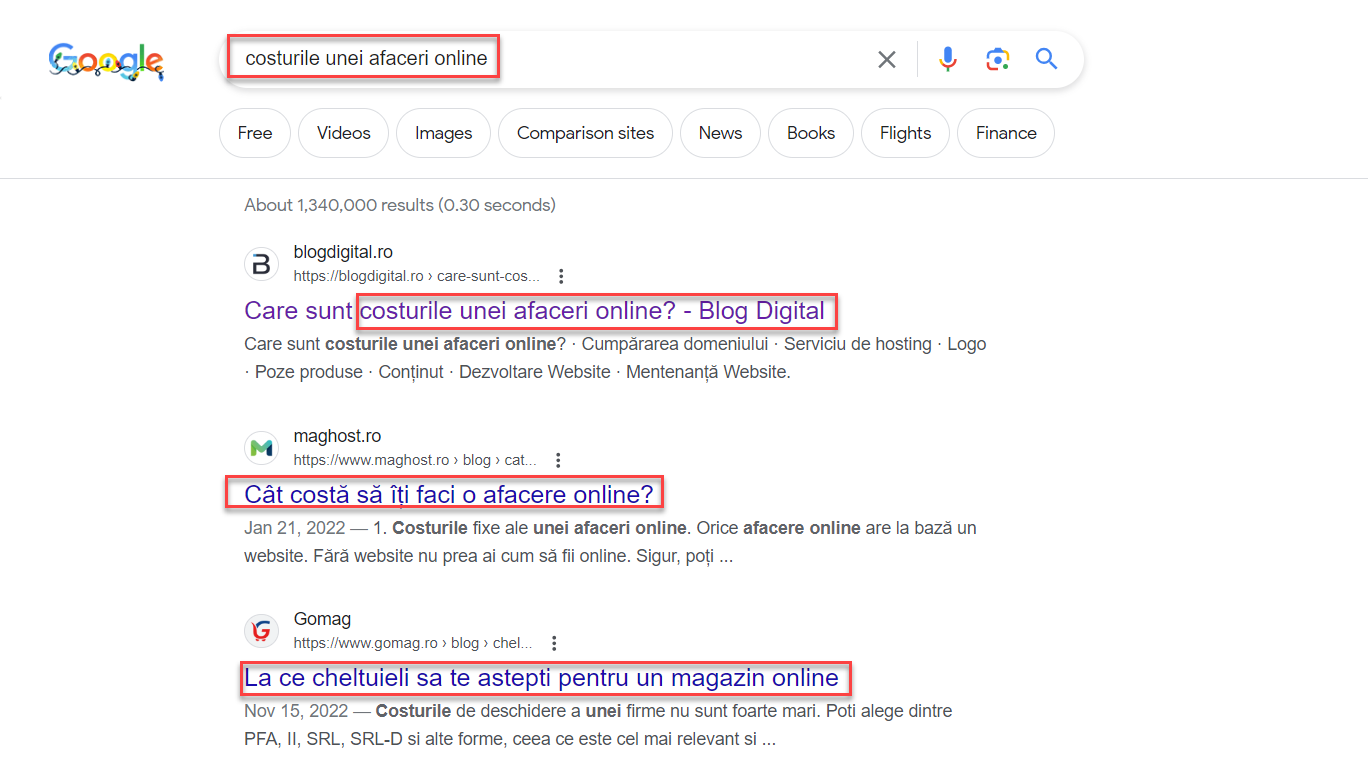Click the Gomag site favicon
Screen dimensions: 1368x778
[x=261, y=630]
